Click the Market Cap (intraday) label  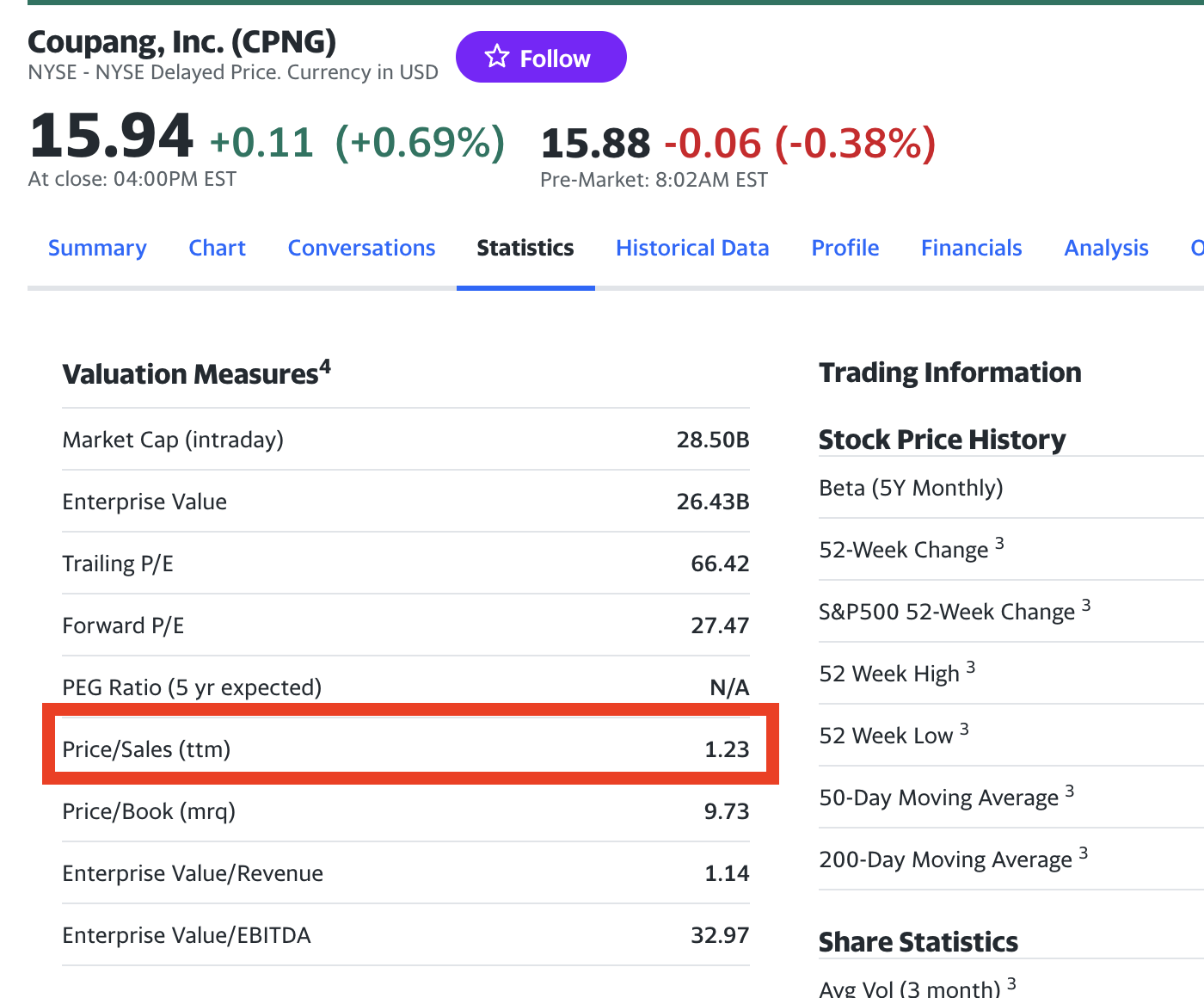173,440
